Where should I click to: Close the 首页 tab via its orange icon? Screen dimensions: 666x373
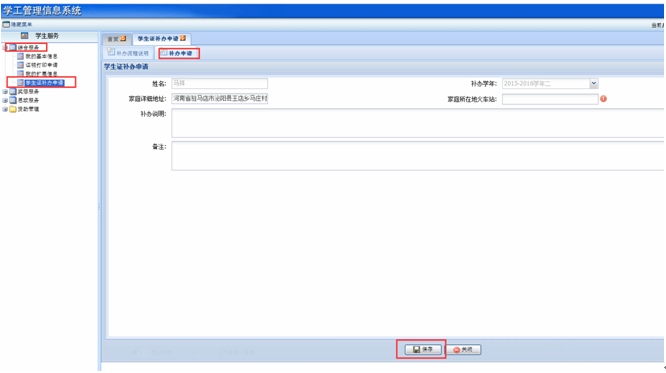pos(123,39)
